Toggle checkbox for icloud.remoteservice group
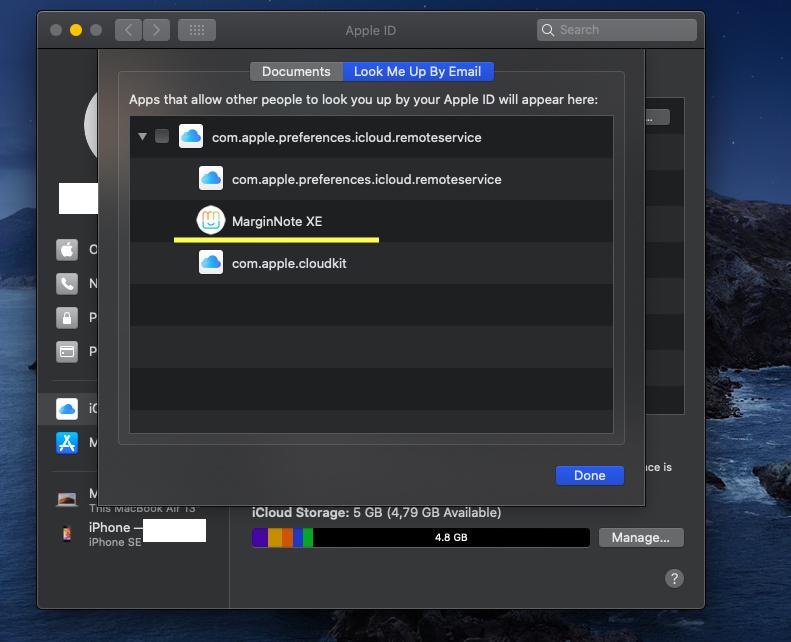The image size is (791, 642). [162, 136]
